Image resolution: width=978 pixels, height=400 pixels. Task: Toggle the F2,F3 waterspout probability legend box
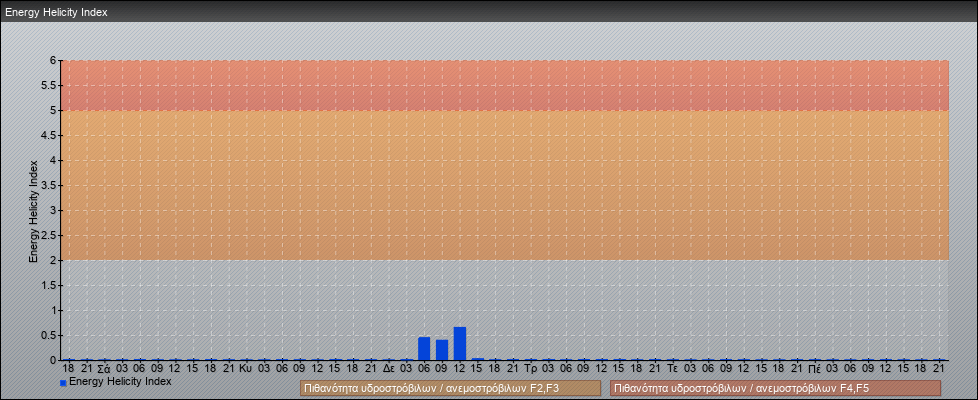(450, 388)
